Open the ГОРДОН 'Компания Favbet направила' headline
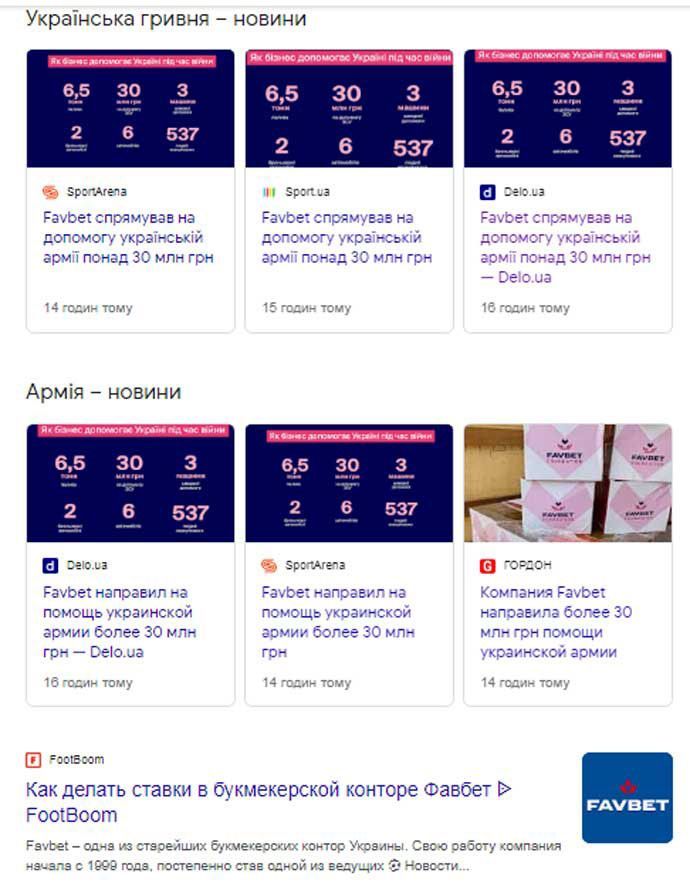Screen dimensions: 690x883 pos(556,622)
